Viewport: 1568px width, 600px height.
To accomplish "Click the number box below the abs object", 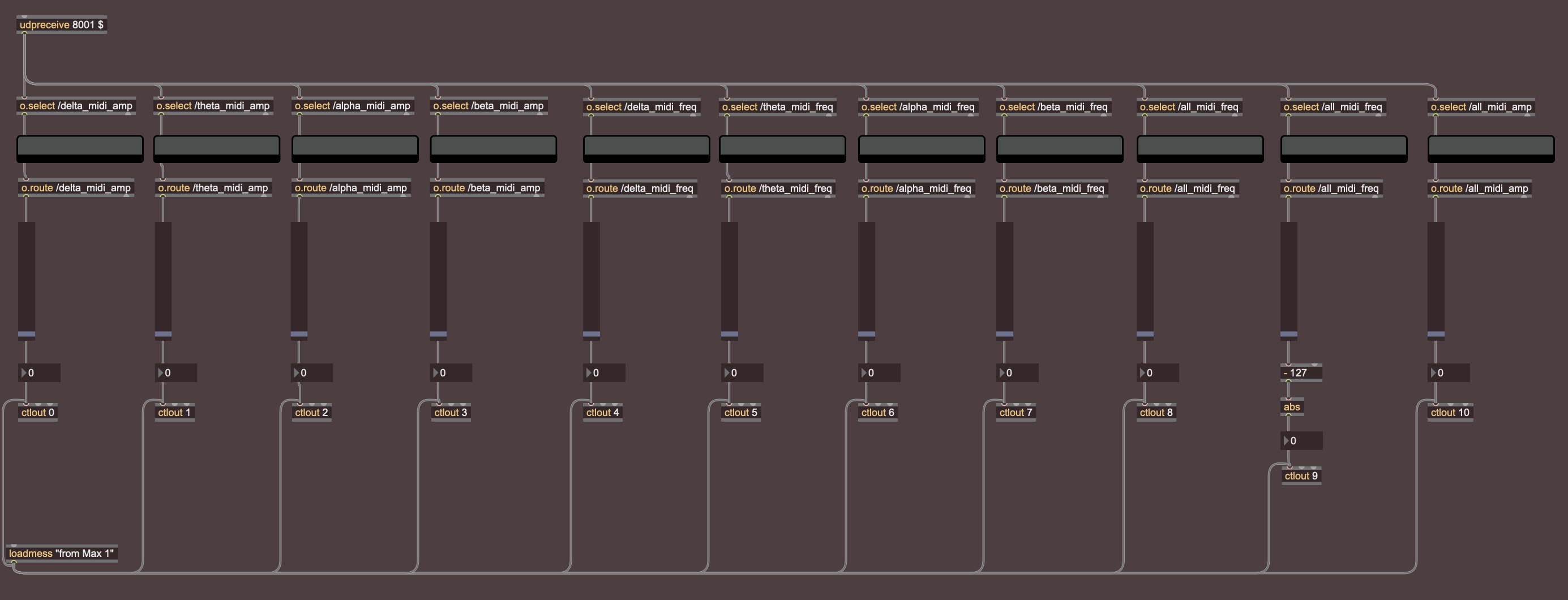I will pos(1301,440).
